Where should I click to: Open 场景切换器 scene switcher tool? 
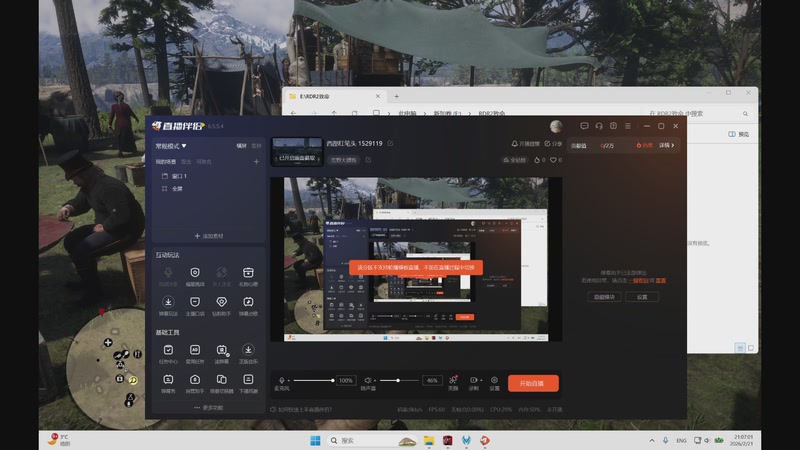221,383
